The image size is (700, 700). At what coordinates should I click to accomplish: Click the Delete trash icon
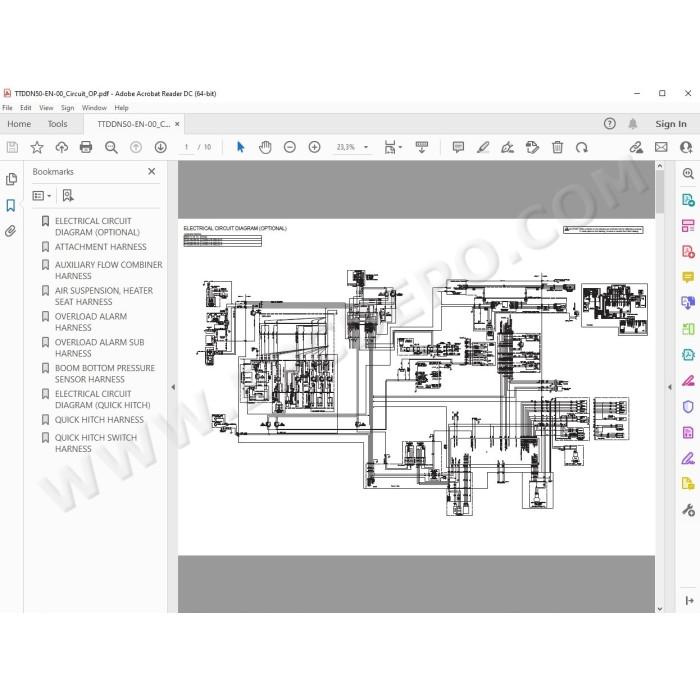click(558, 147)
